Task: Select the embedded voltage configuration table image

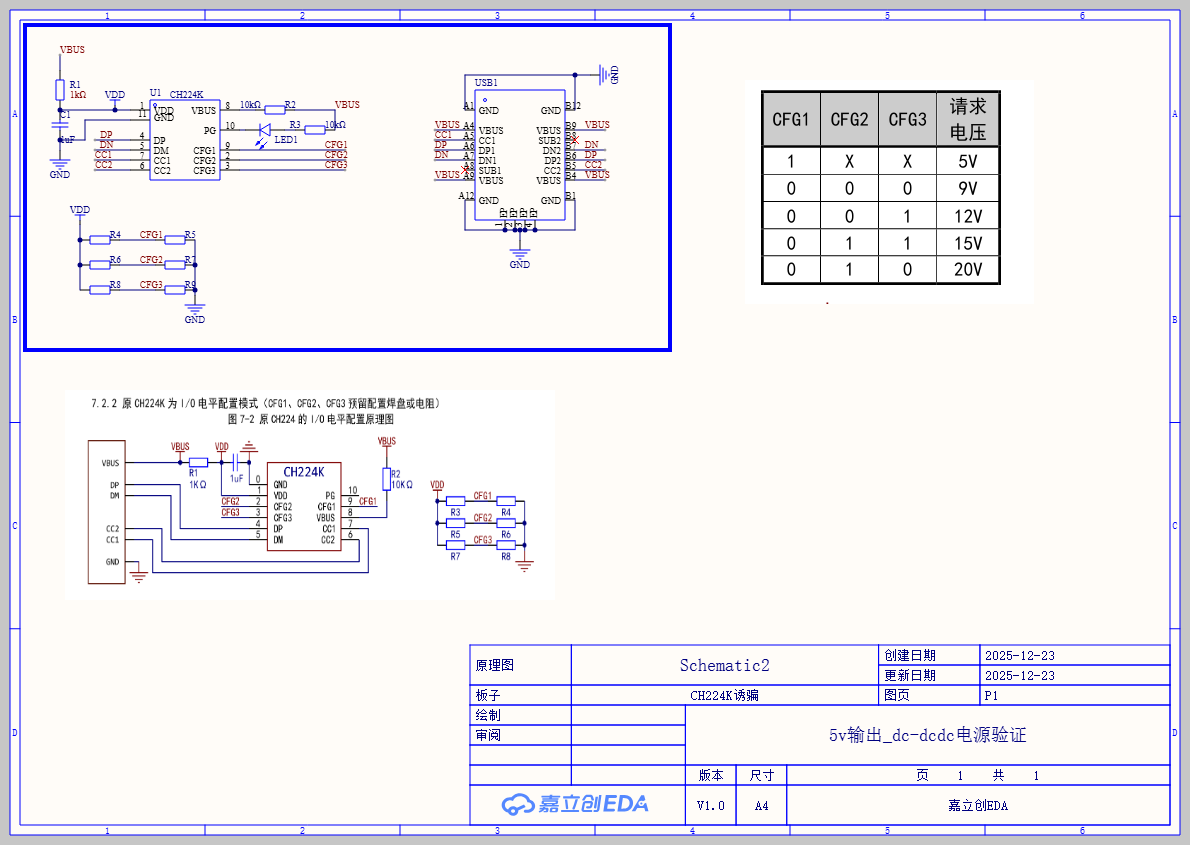Action: (889, 191)
